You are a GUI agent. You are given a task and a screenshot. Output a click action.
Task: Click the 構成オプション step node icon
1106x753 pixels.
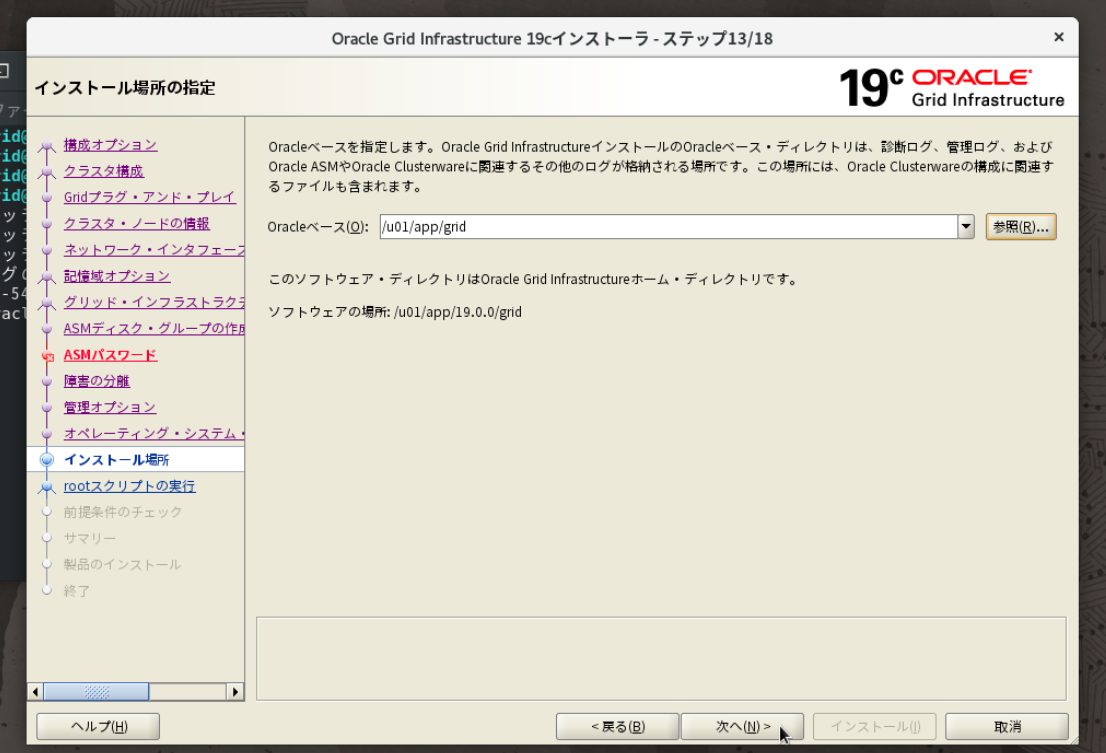coord(47,146)
